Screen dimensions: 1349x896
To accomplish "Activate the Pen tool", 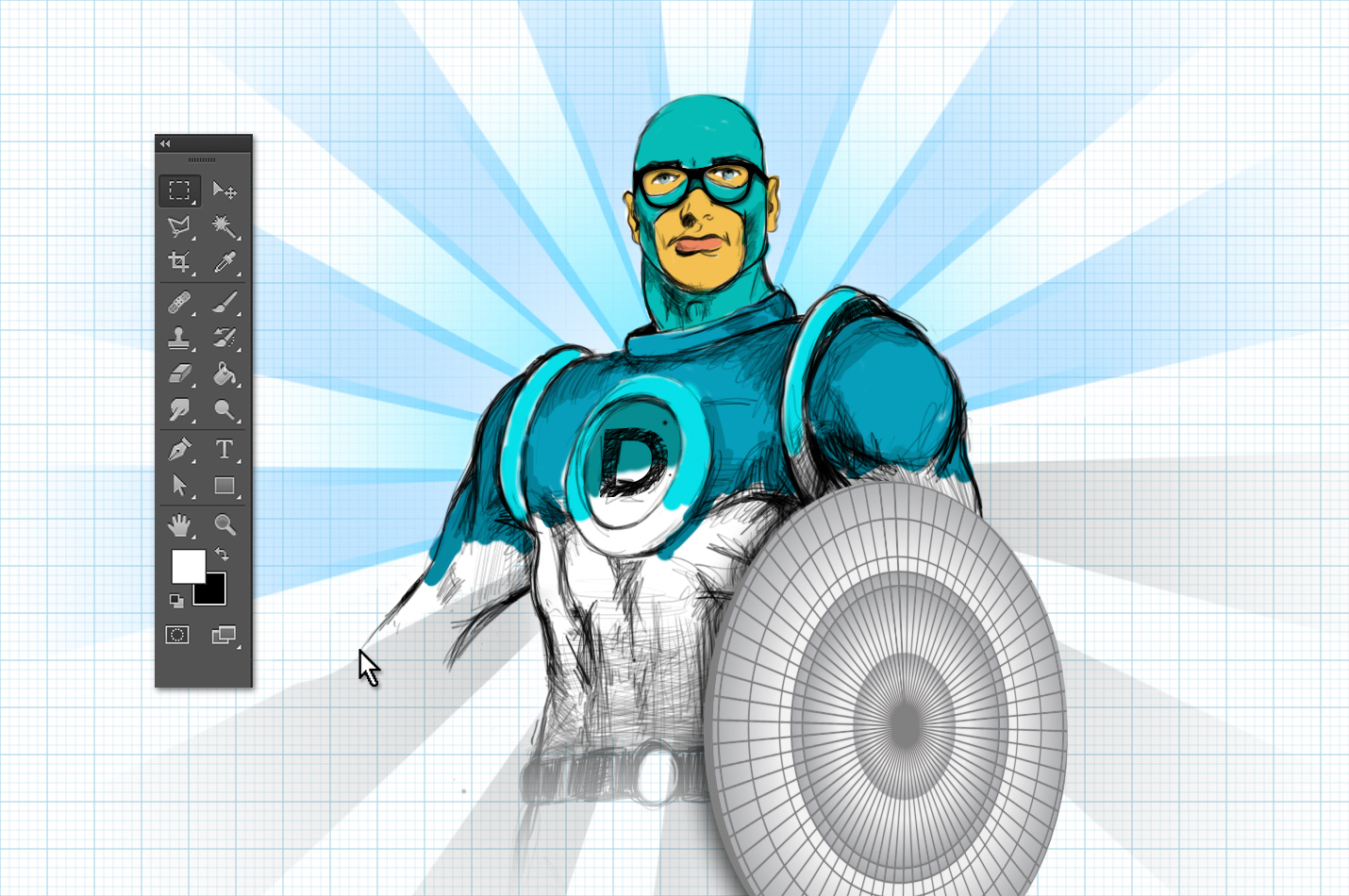I will click(179, 450).
